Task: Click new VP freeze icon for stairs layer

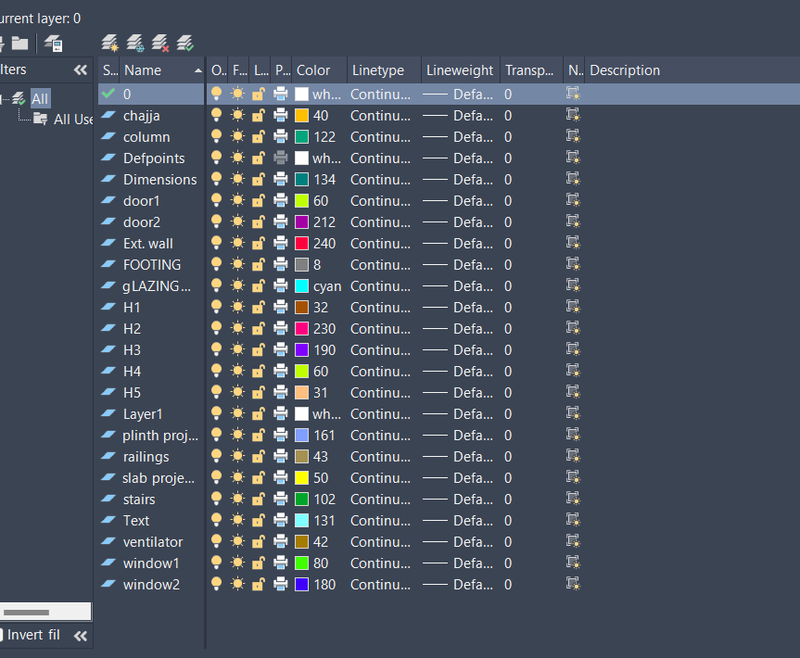Action: pos(573,498)
